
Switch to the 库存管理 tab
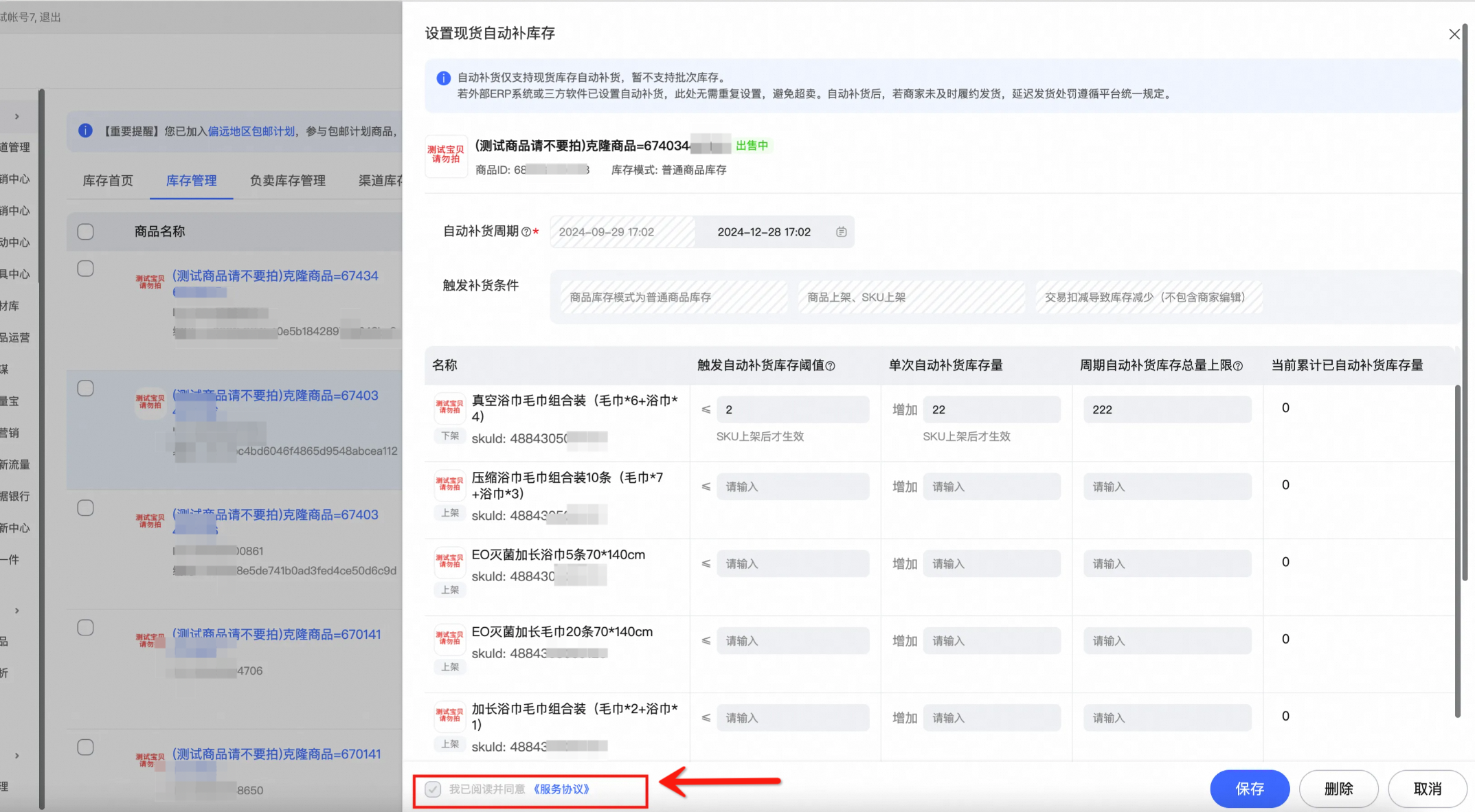[191, 181]
